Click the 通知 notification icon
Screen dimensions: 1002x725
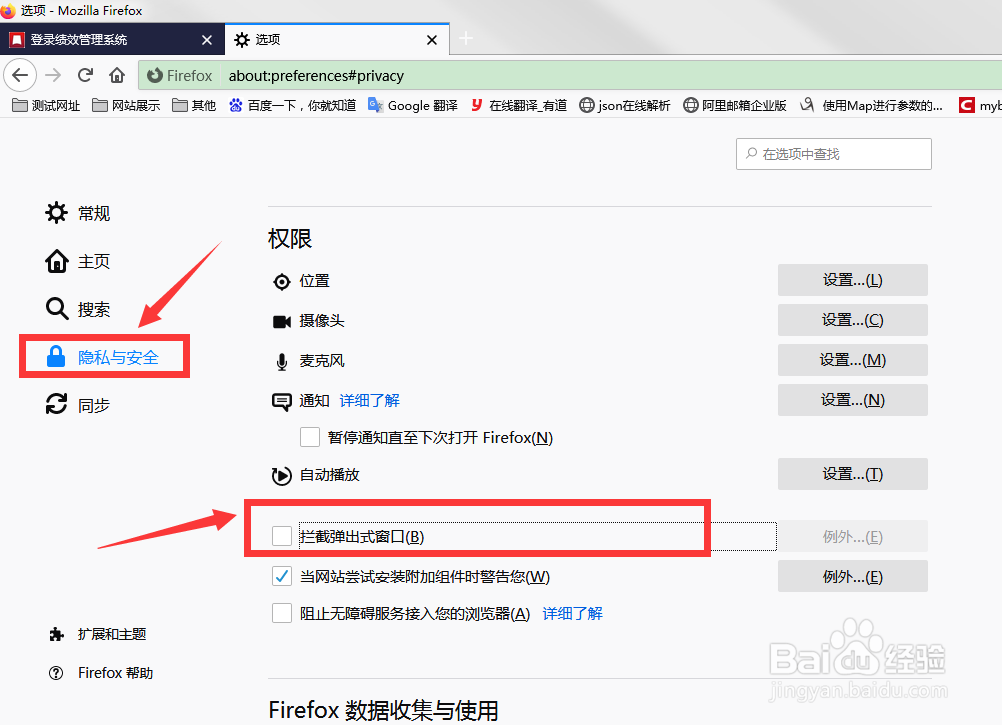click(x=281, y=402)
